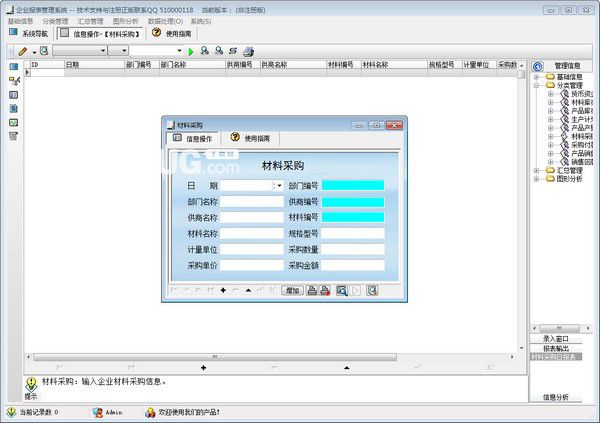Open the 使用指南 tab in main window
600x423 pixels.
pyautogui.click(x=171, y=34)
